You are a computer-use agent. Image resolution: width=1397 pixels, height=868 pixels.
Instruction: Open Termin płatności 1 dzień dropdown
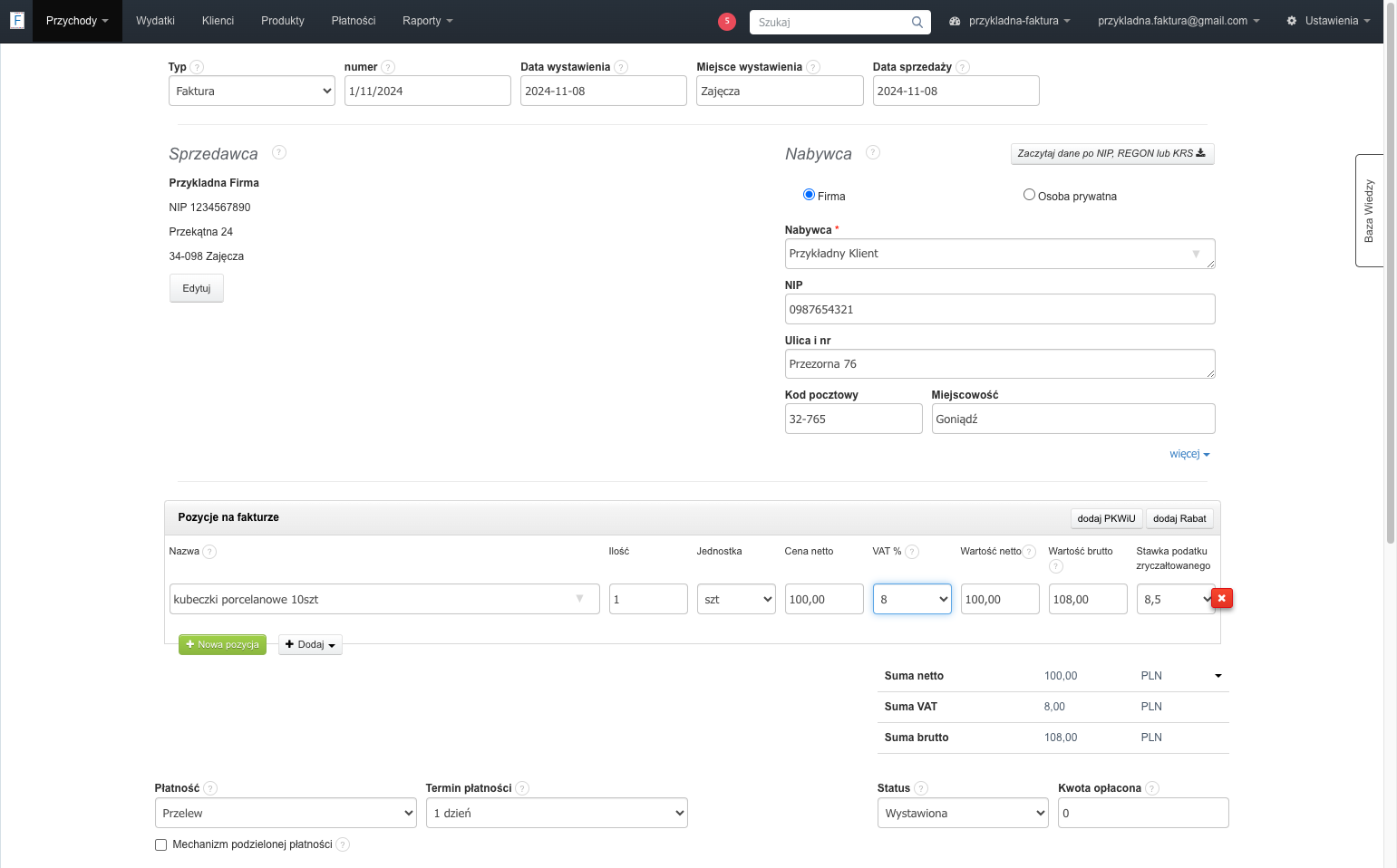557,813
